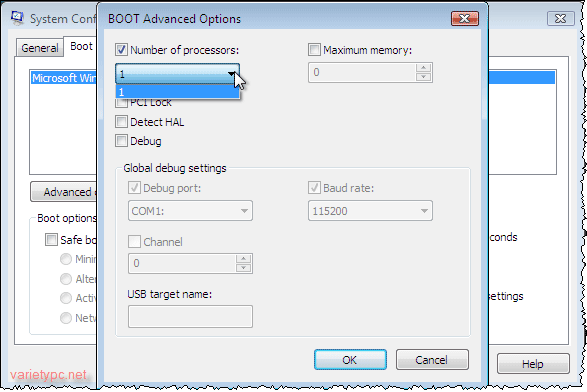The width and height of the screenshot is (587, 392).
Task: Close the BOOT Advanced Options dialog
Action: click(x=465, y=18)
